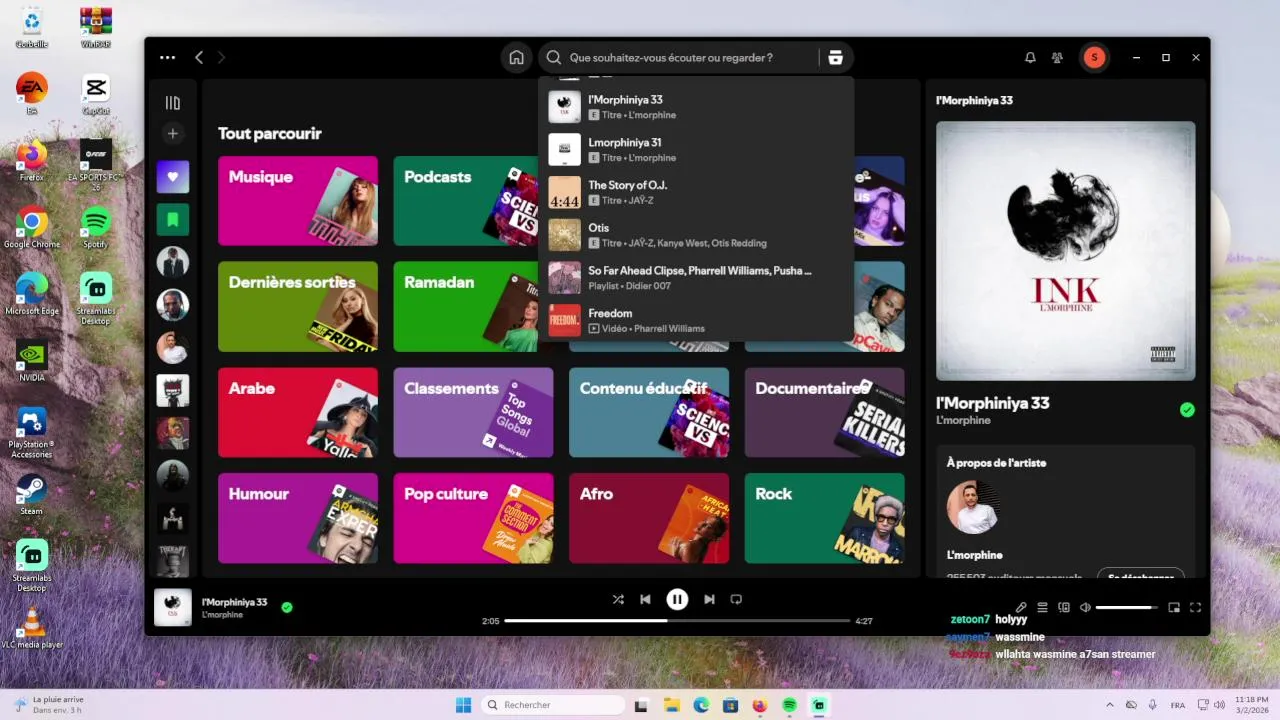Open Steam desktop shortcut
The image size is (1280, 720).
[x=32, y=494]
